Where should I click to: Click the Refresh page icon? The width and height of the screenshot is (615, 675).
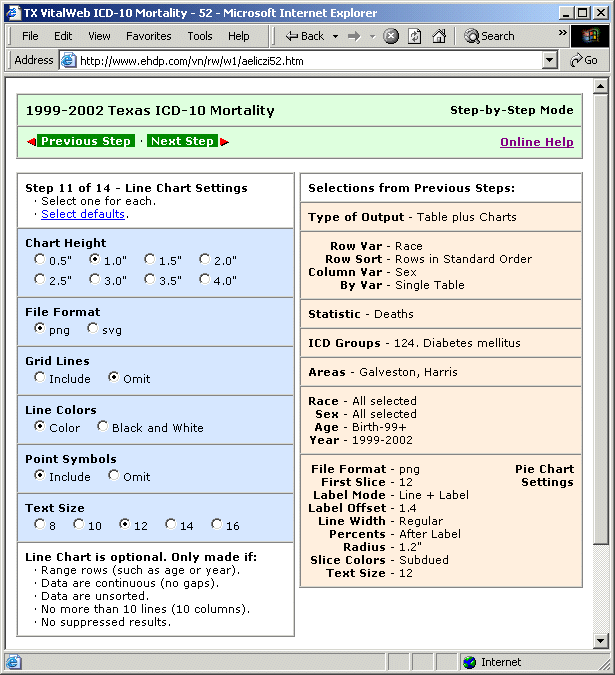coord(414,36)
